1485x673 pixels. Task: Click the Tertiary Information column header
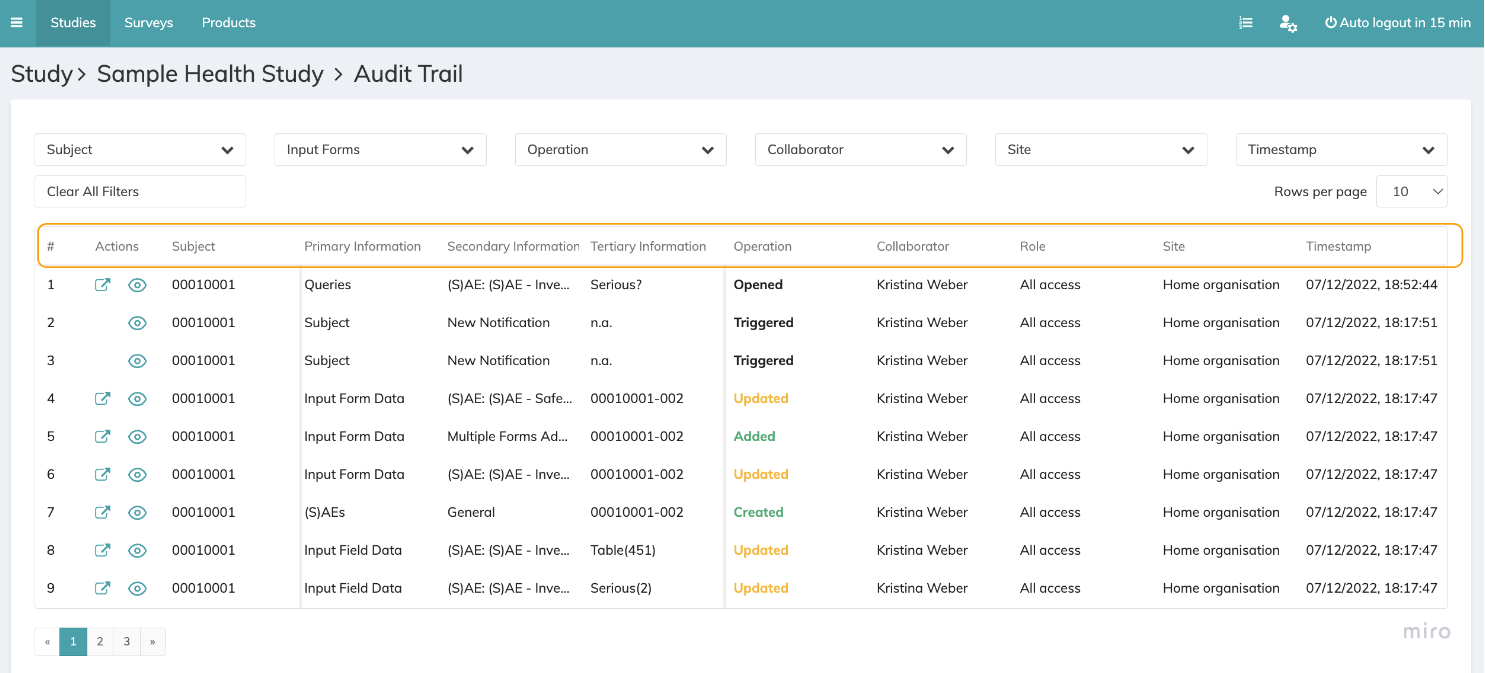coord(649,247)
